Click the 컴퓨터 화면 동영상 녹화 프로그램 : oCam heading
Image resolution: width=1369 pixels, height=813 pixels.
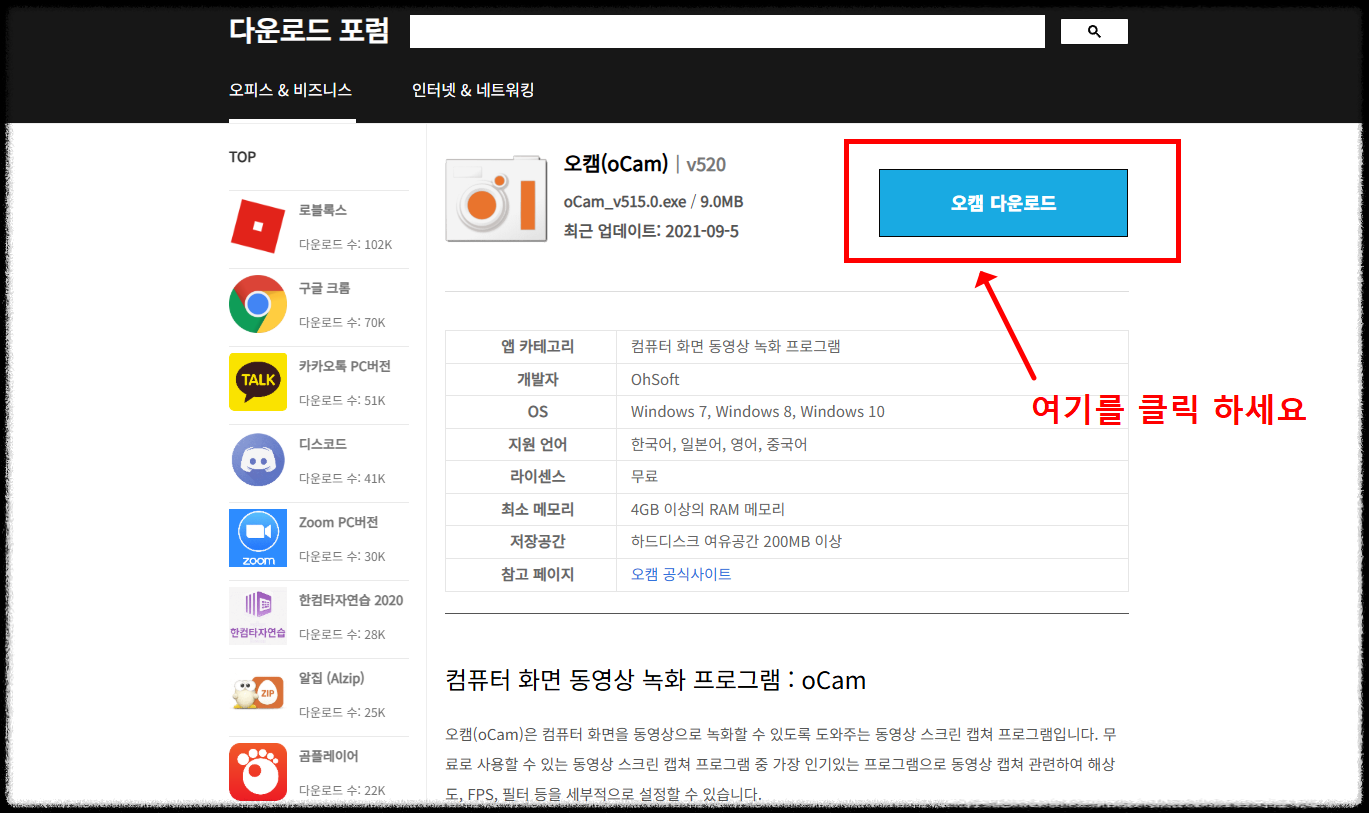(656, 681)
